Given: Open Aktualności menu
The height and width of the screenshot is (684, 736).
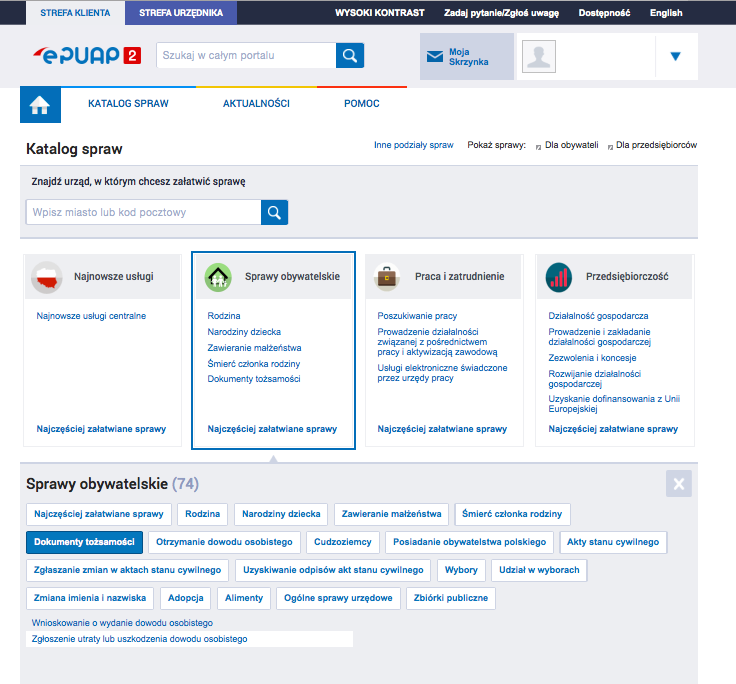Looking at the screenshot, I should coord(256,103).
